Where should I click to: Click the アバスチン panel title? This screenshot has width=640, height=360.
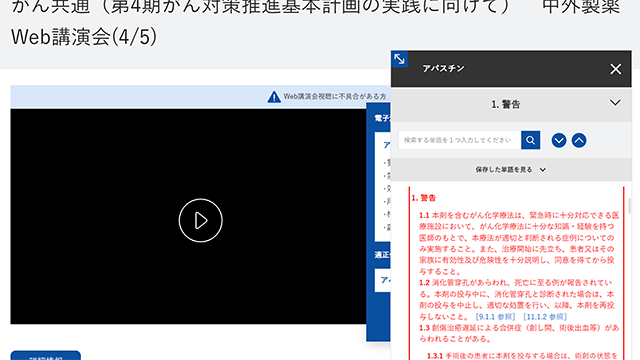(x=443, y=69)
